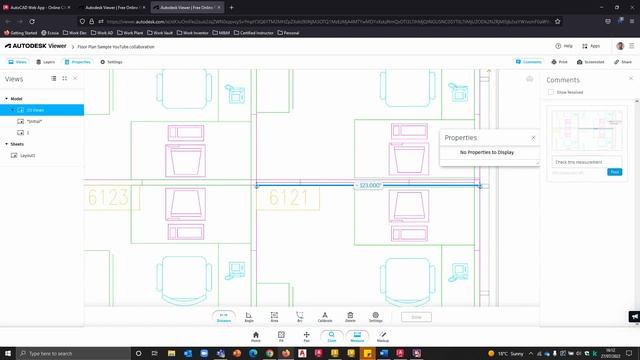
Task: Open the Help menu
Action: point(564,46)
